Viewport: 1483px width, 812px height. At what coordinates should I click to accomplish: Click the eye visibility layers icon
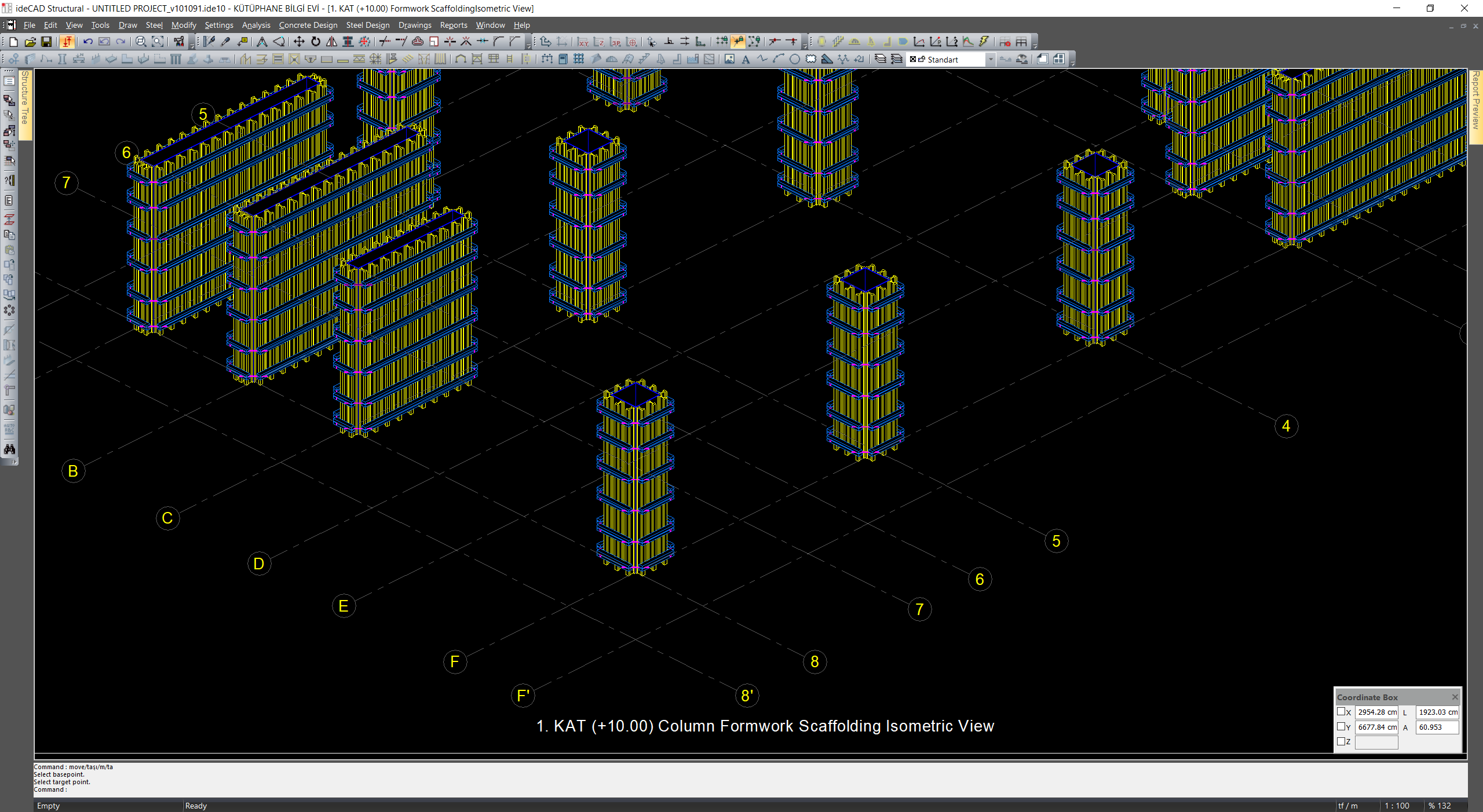1022,59
